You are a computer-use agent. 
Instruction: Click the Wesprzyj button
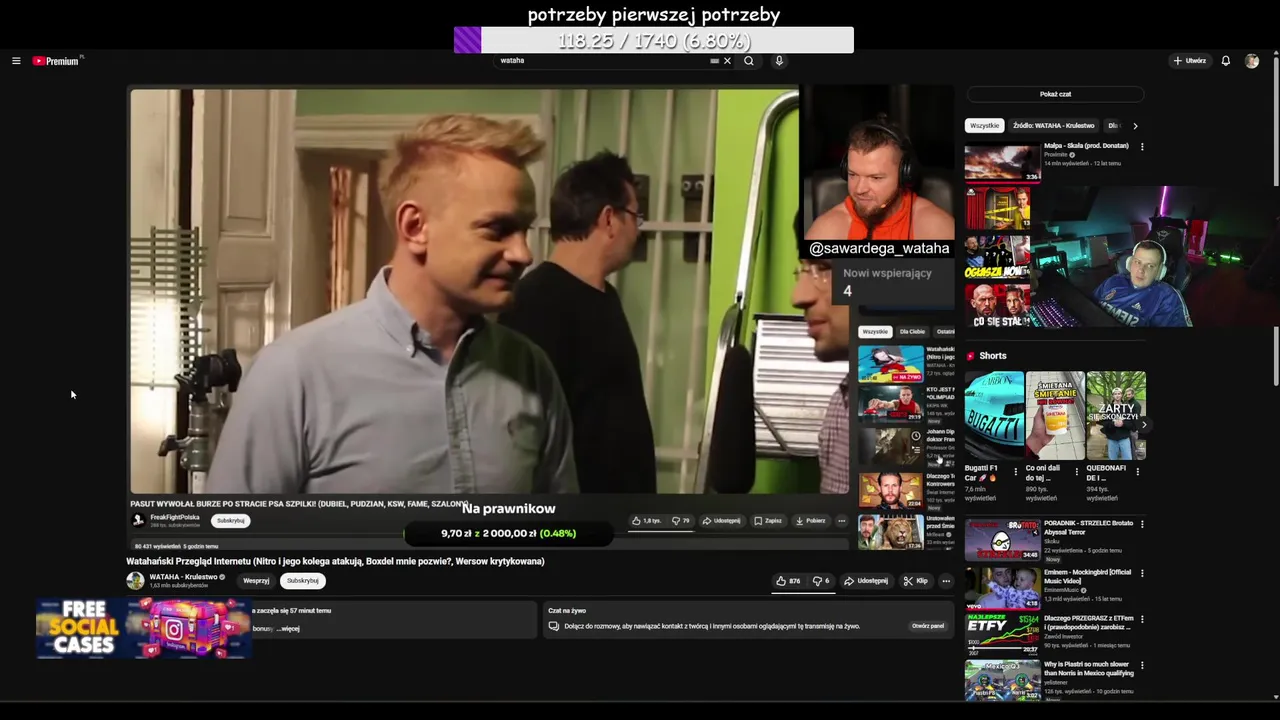(256, 581)
